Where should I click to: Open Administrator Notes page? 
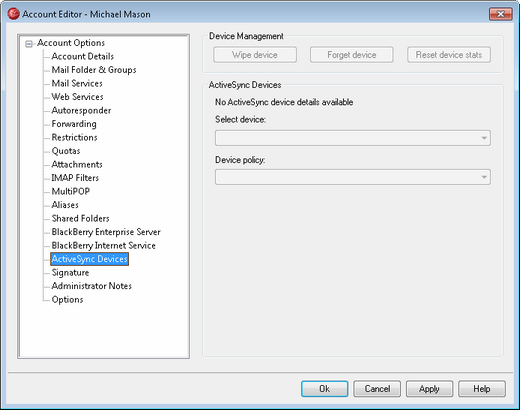click(x=92, y=286)
